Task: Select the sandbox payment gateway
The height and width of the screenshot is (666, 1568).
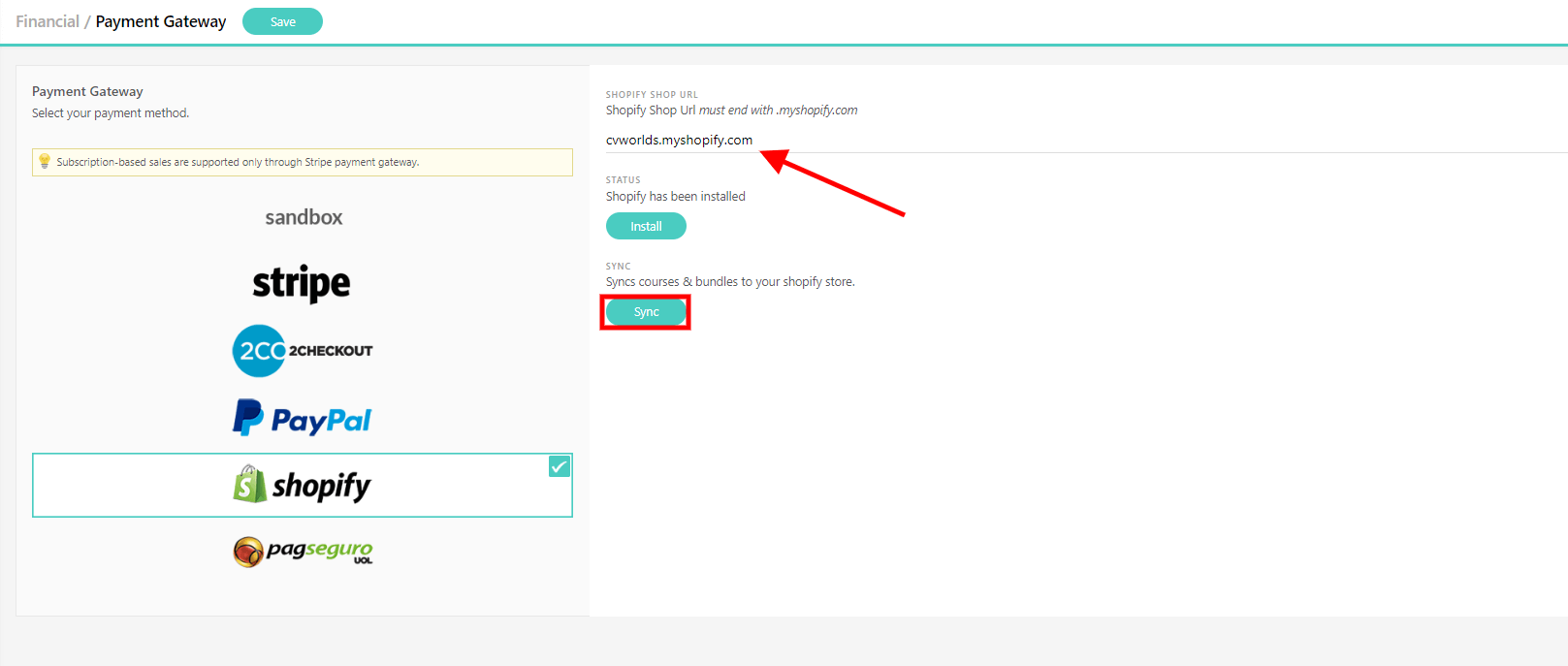Action: pos(304,217)
